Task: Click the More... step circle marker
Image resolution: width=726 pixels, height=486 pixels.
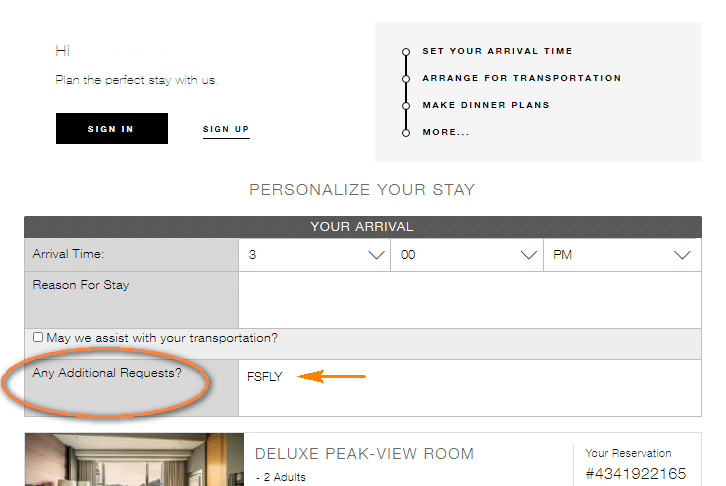Action: (x=406, y=133)
